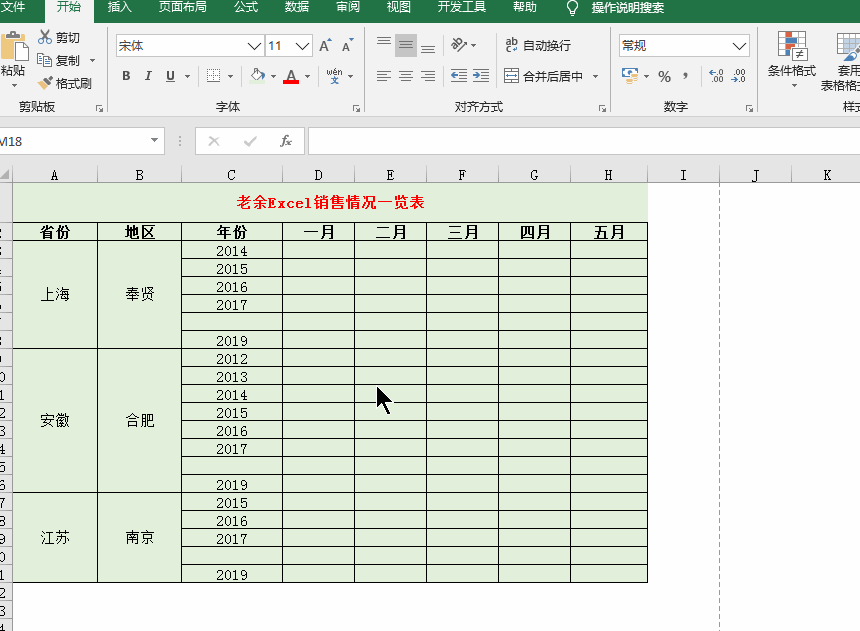Open the alignment group dialog launcher

click(602, 109)
